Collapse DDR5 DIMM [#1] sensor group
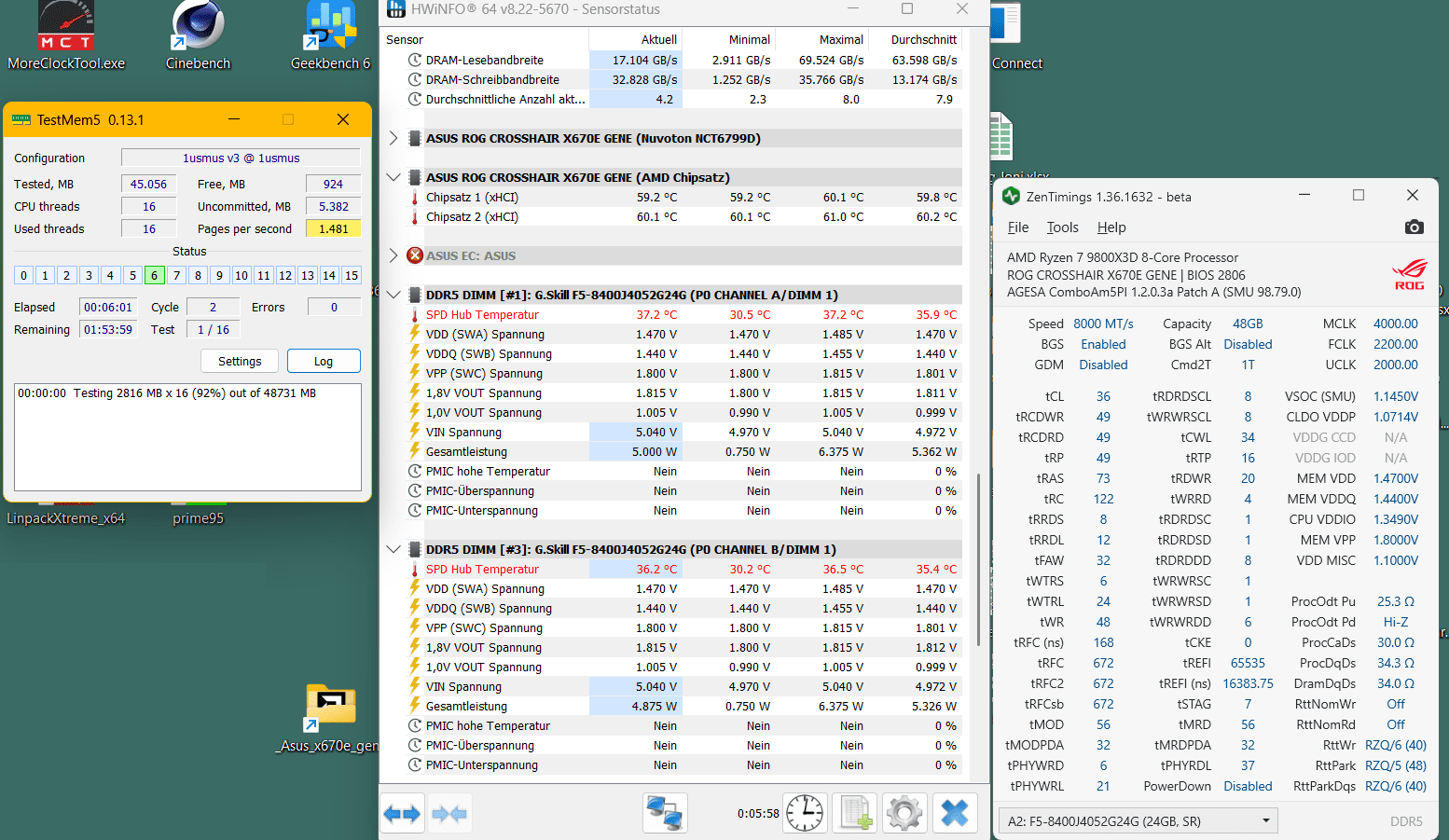Image resolution: width=1449 pixels, height=840 pixels. coord(393,295)
